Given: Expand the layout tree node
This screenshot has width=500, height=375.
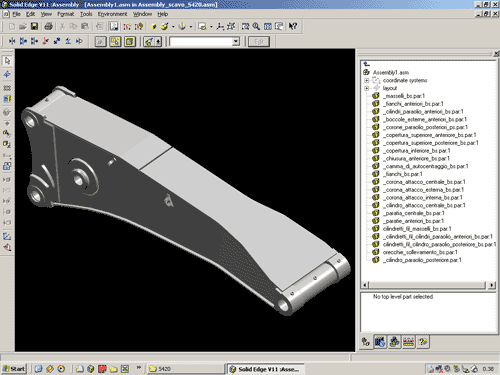Looking at the screenshot, I should click(x=366, y=88).
